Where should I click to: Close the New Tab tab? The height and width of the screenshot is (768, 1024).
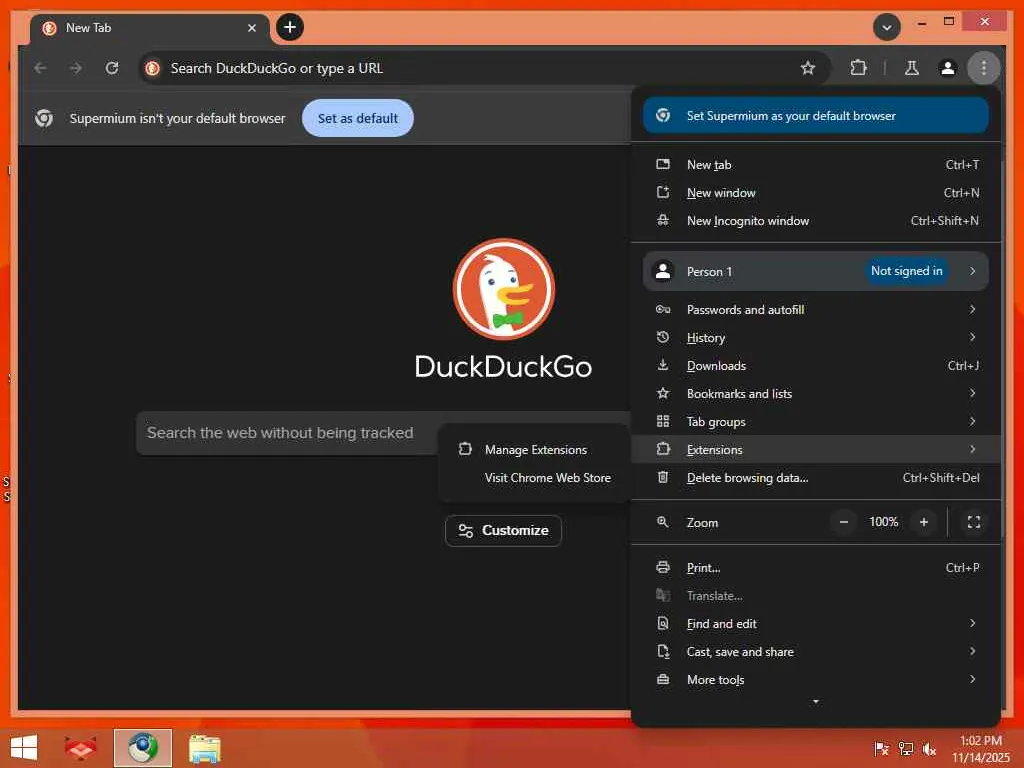click(x=251, y=28)
